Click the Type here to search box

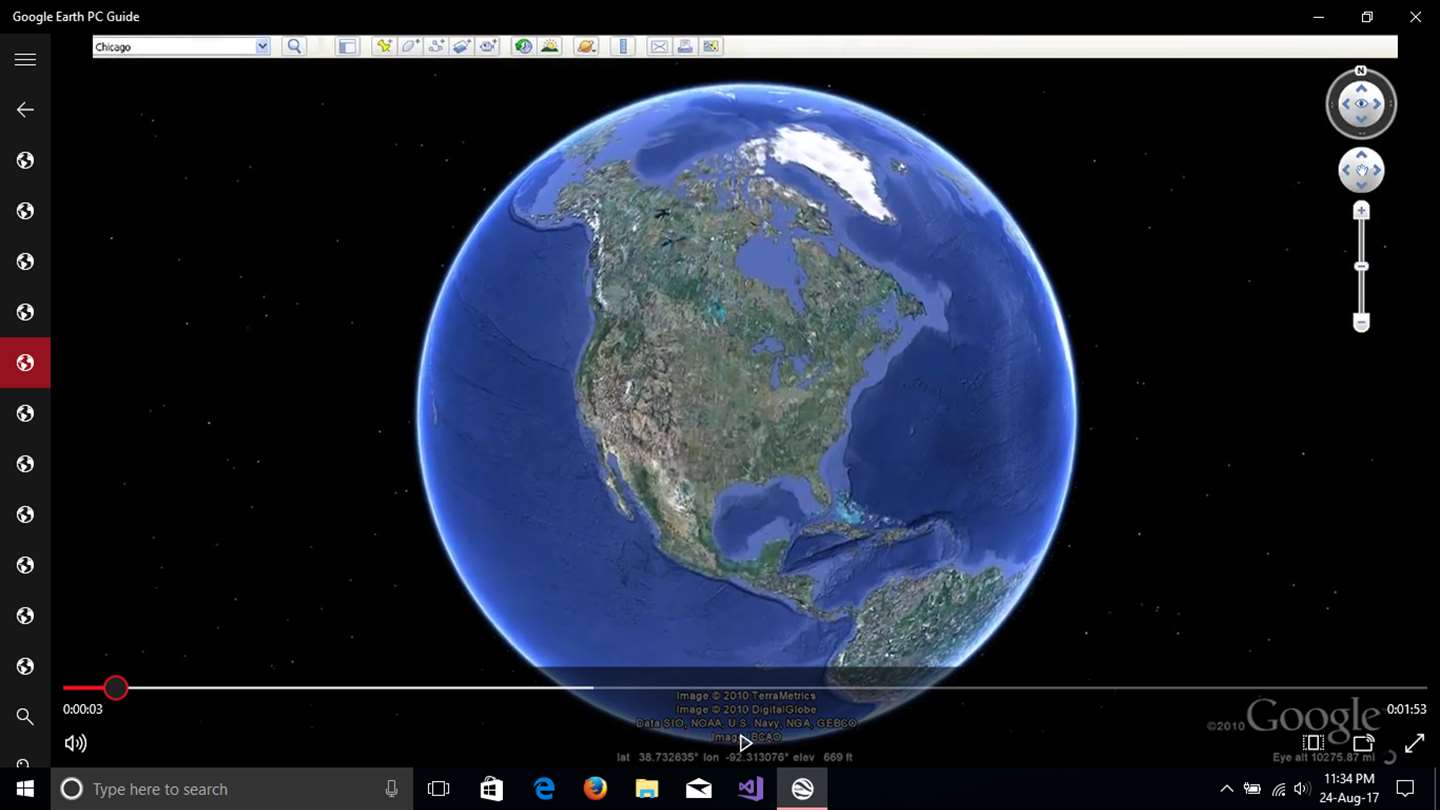(231, 789)
